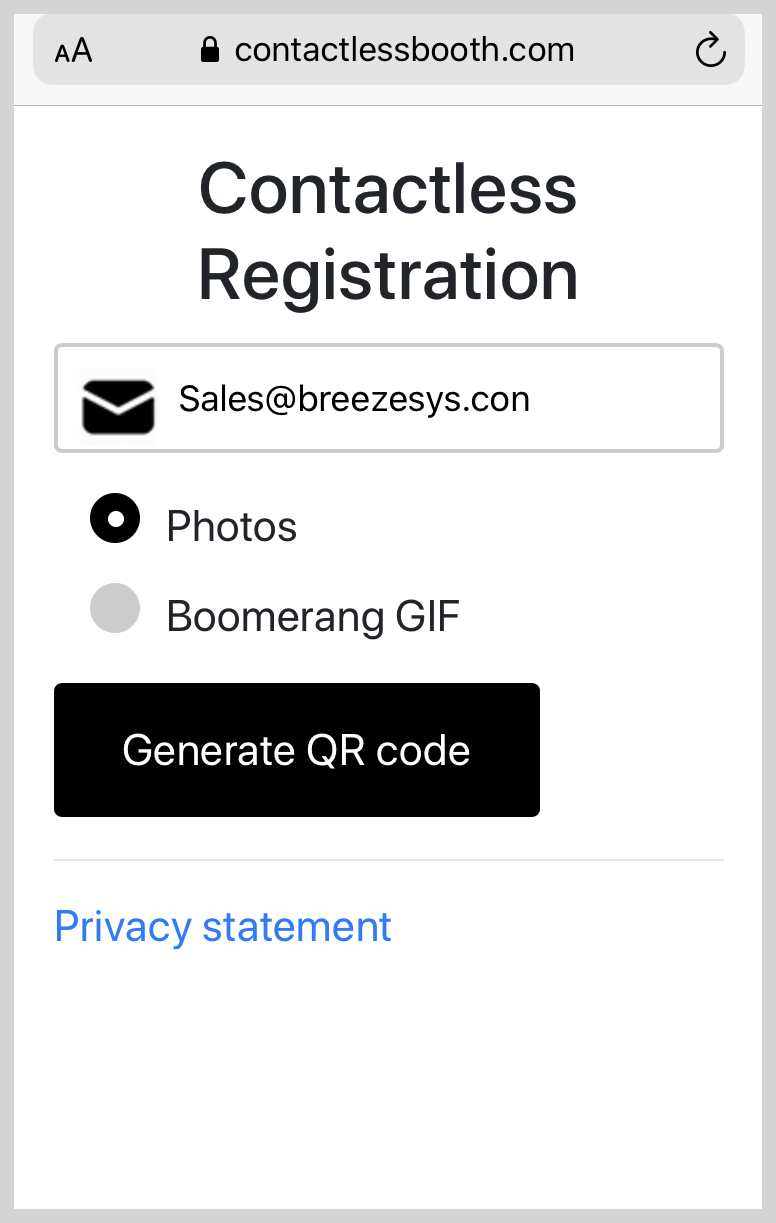Tap the padlock security icon
Viewport: 776px width, 1223px height.
pos(209,50)
